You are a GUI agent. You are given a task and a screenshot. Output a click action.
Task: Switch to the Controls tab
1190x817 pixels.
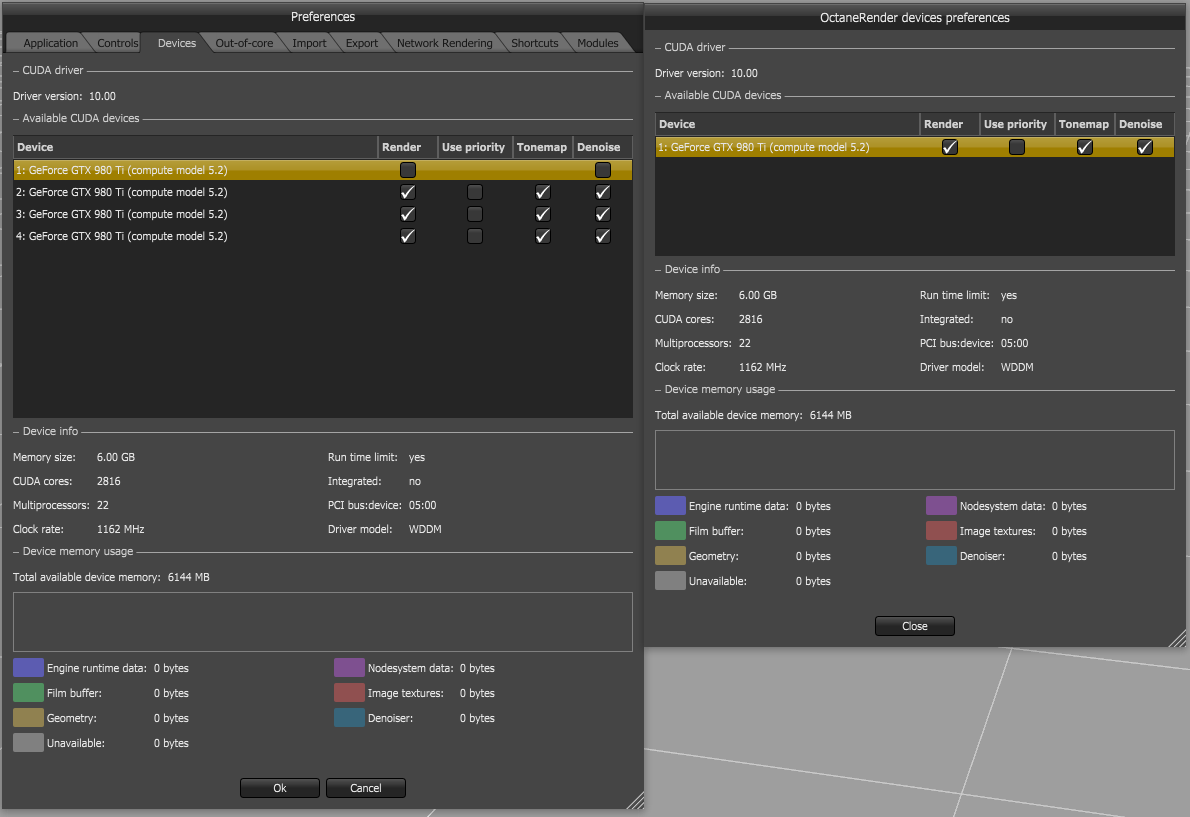[x=118, y=43]
